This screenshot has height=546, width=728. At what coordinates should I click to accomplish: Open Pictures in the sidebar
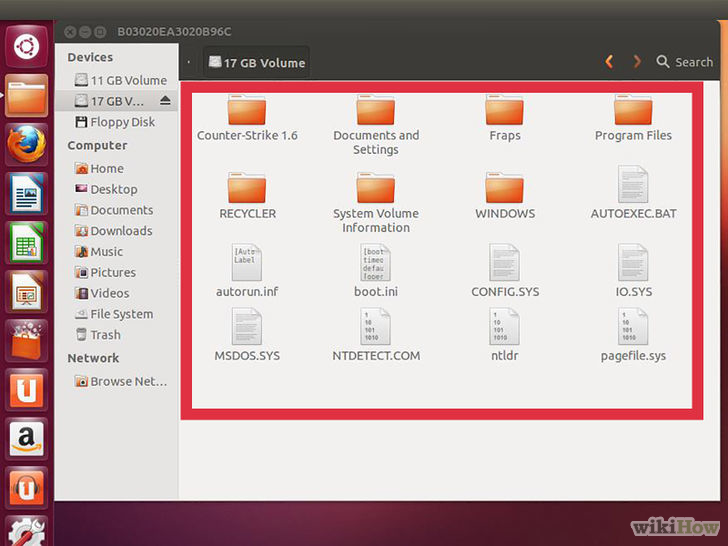[116, 273]
